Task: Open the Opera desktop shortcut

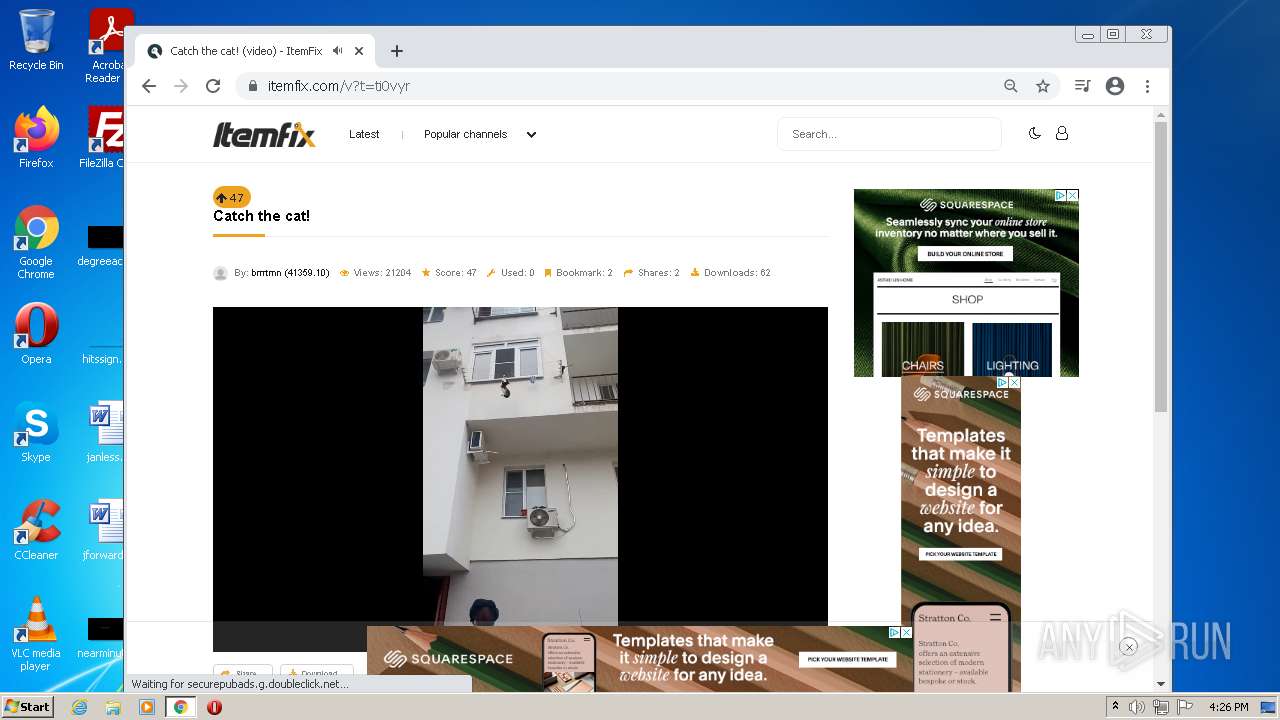Action: pyautogui.click(x=36, y=334)
